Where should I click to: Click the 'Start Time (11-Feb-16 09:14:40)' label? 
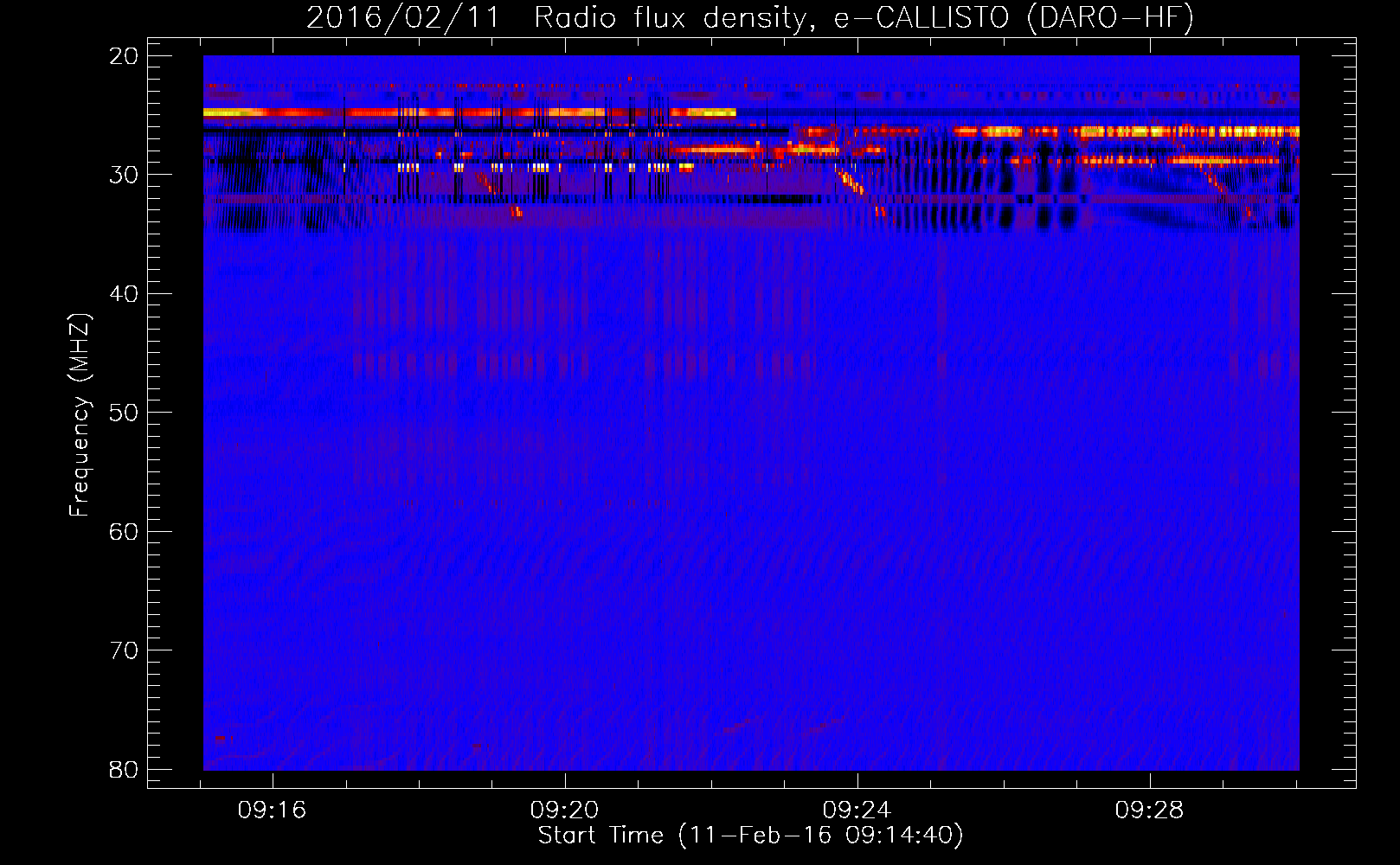coord(750,836)
